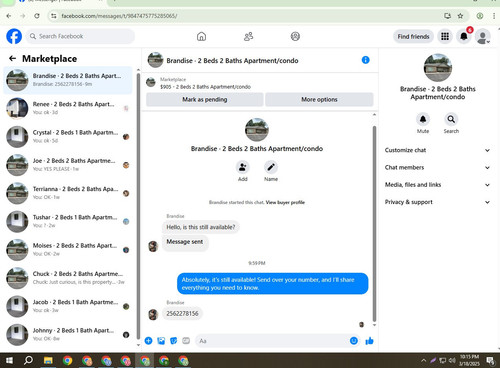This screenshot has width=500, height=368.
Task: Click the $905 listing title under Marketplace
Action: coord(205,87)
